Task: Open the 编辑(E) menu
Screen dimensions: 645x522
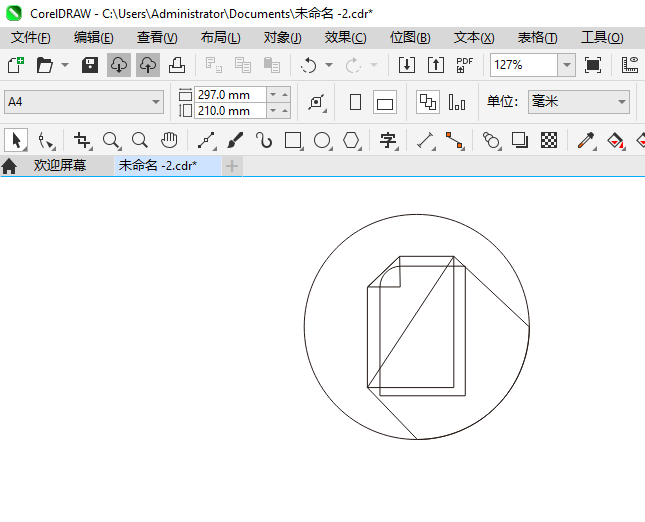Action: coord(93,38)
